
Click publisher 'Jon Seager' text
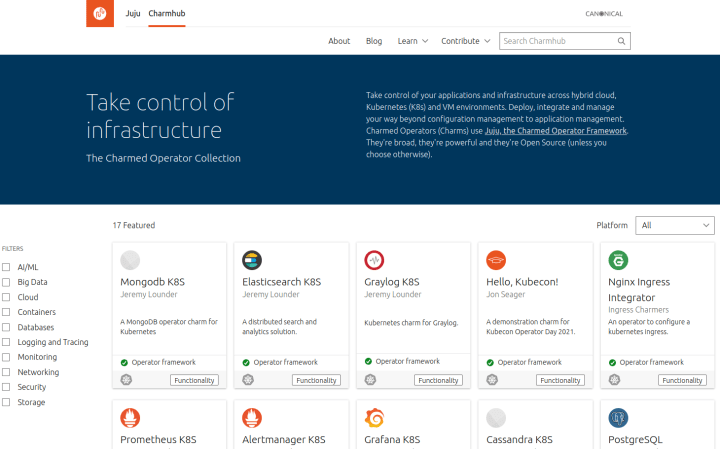coord(506,294)
